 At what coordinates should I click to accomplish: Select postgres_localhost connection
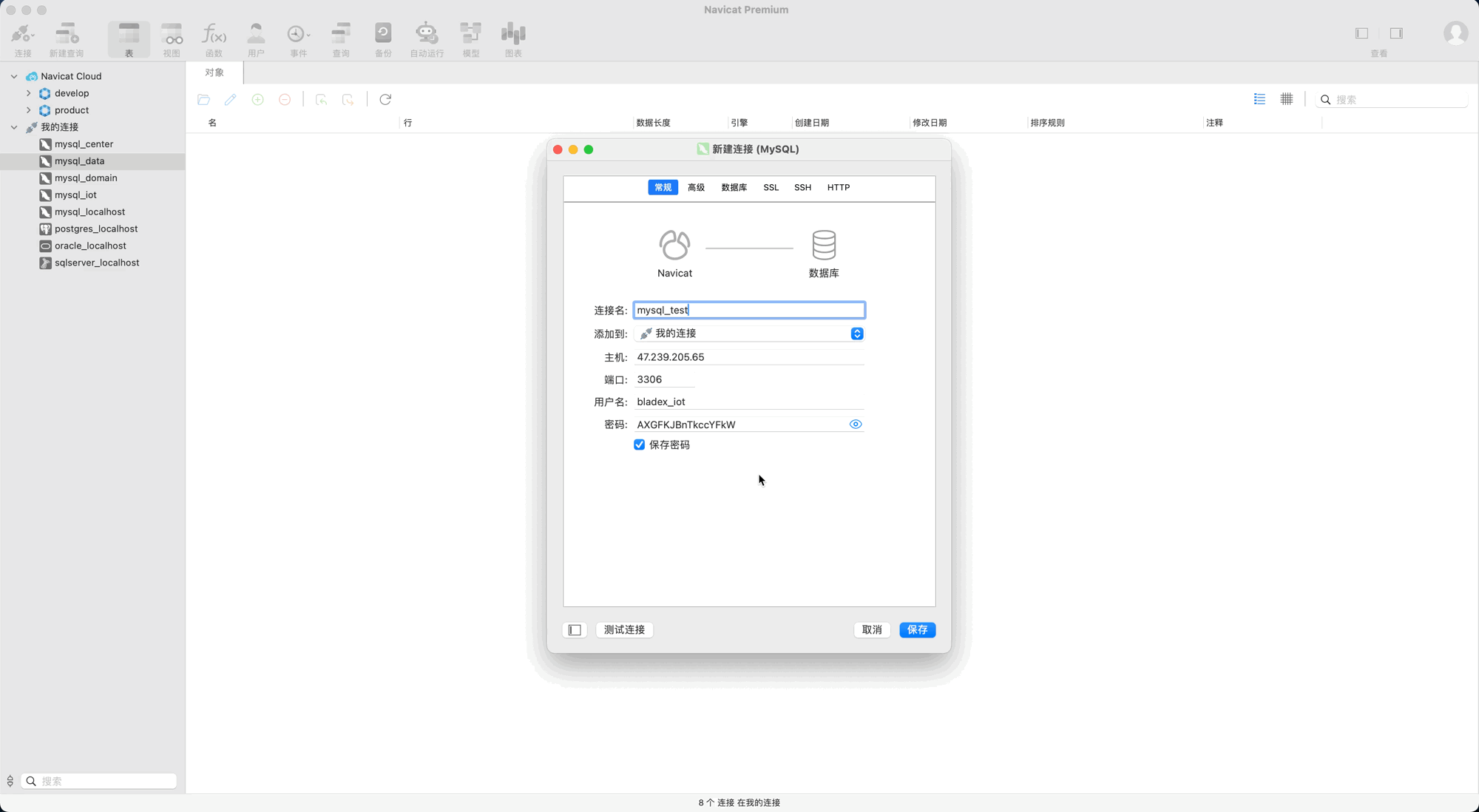pos(92,229)
